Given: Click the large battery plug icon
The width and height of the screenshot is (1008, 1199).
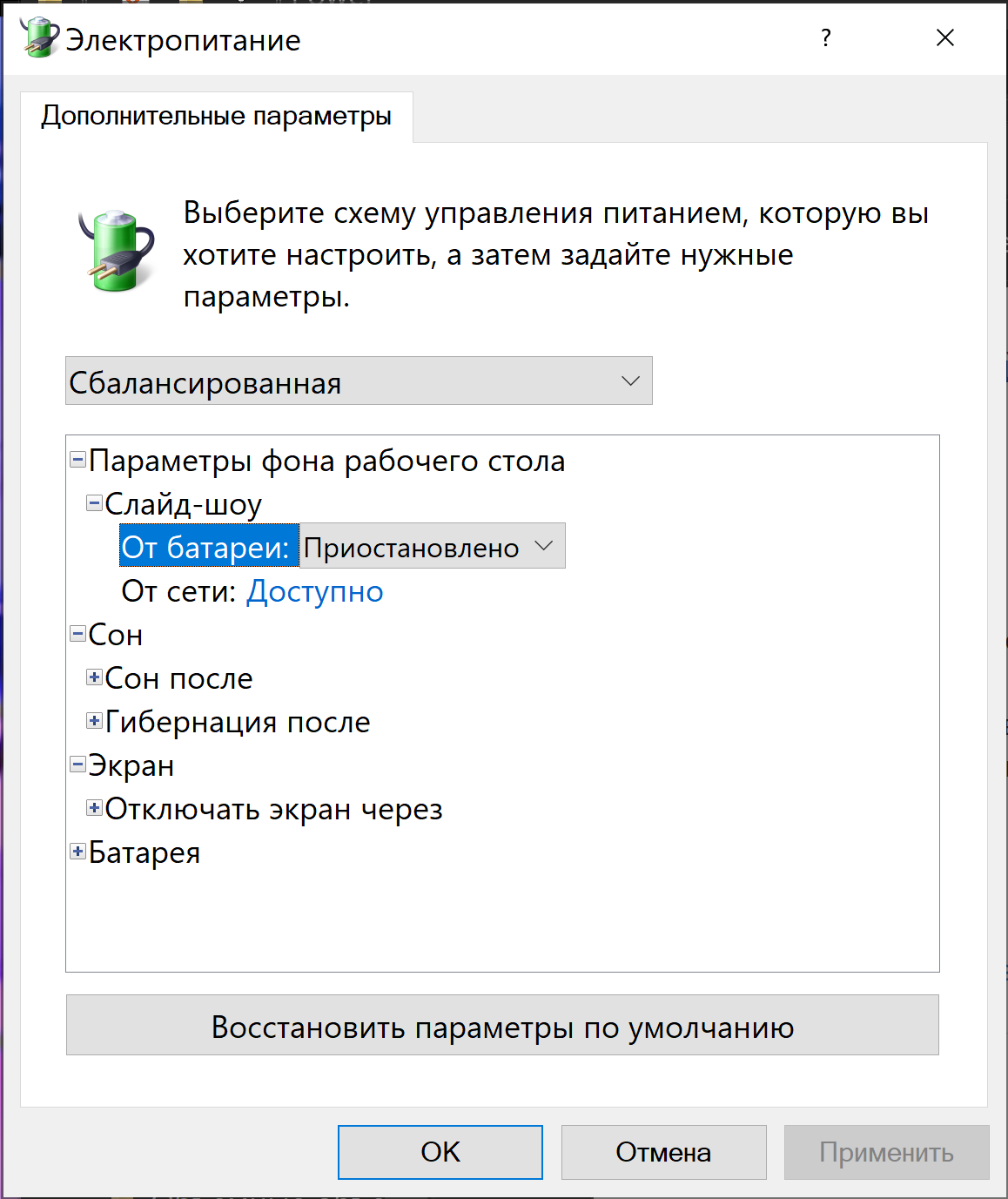Looking at the screenshot, I should point(116,249).
